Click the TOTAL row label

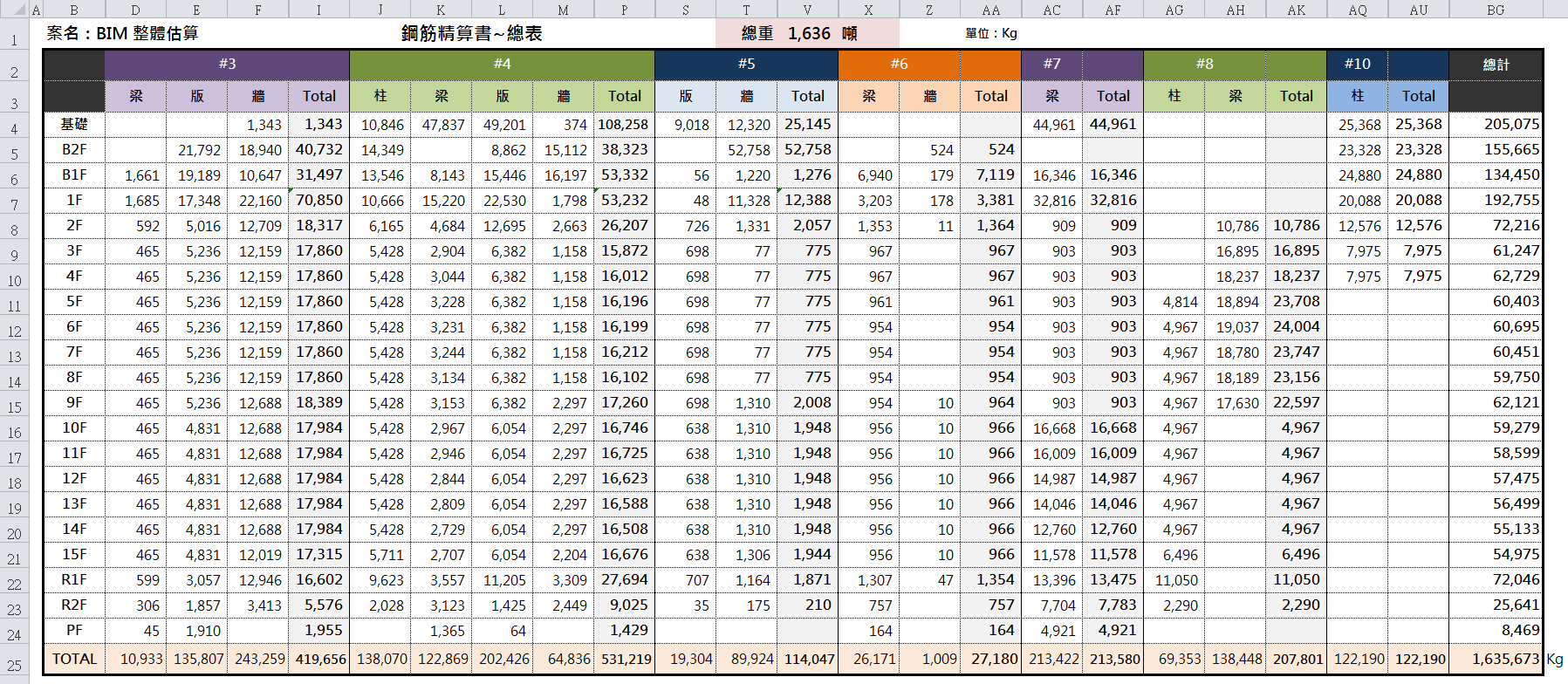point(74,659)
